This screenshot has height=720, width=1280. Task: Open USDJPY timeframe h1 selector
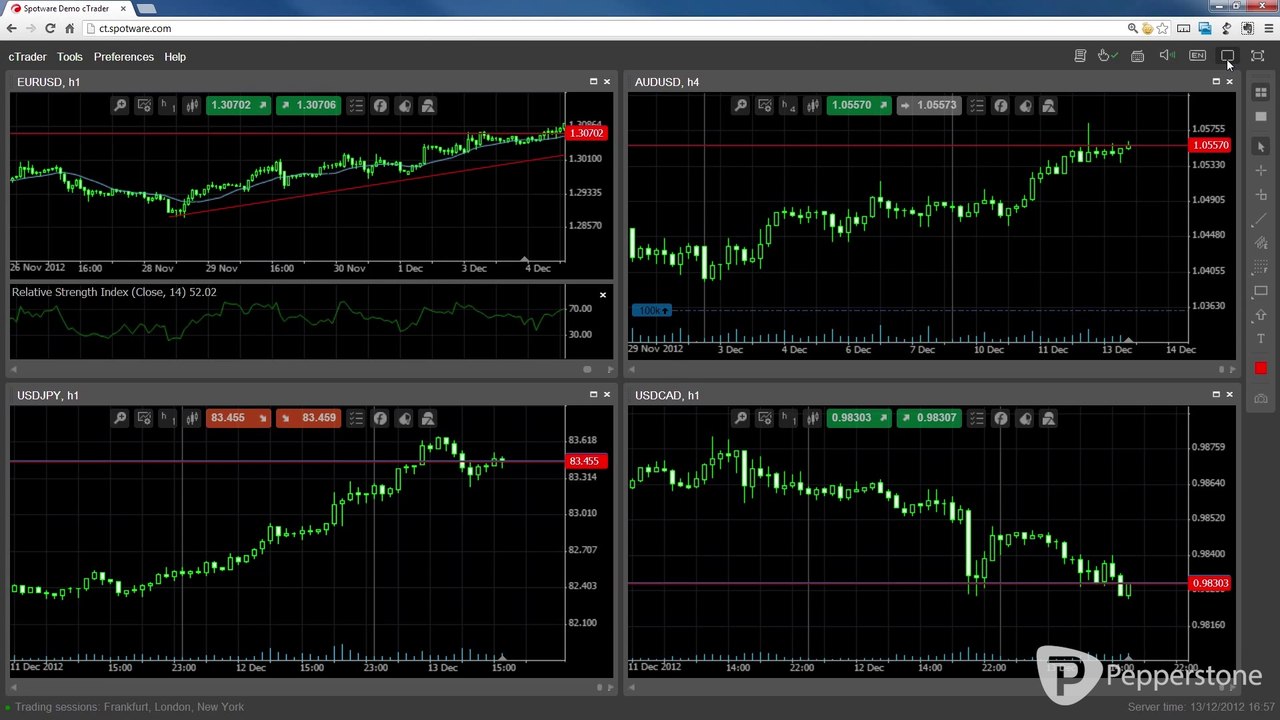tap(168, 418)
